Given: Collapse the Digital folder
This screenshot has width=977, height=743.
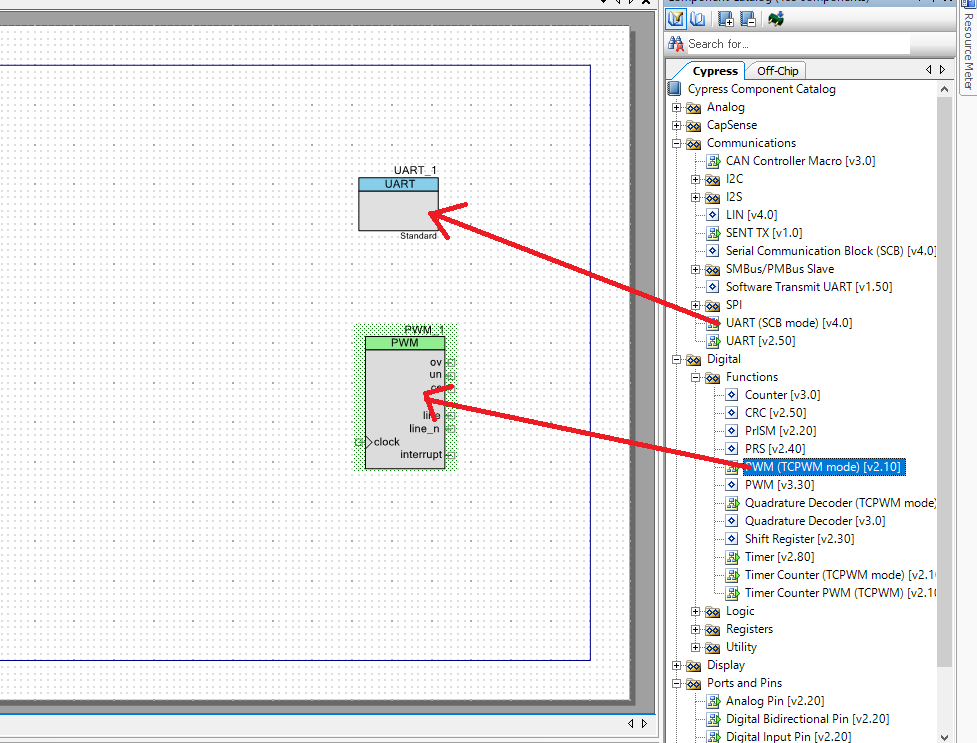Looking at the screenshot, I should (677, 360).
